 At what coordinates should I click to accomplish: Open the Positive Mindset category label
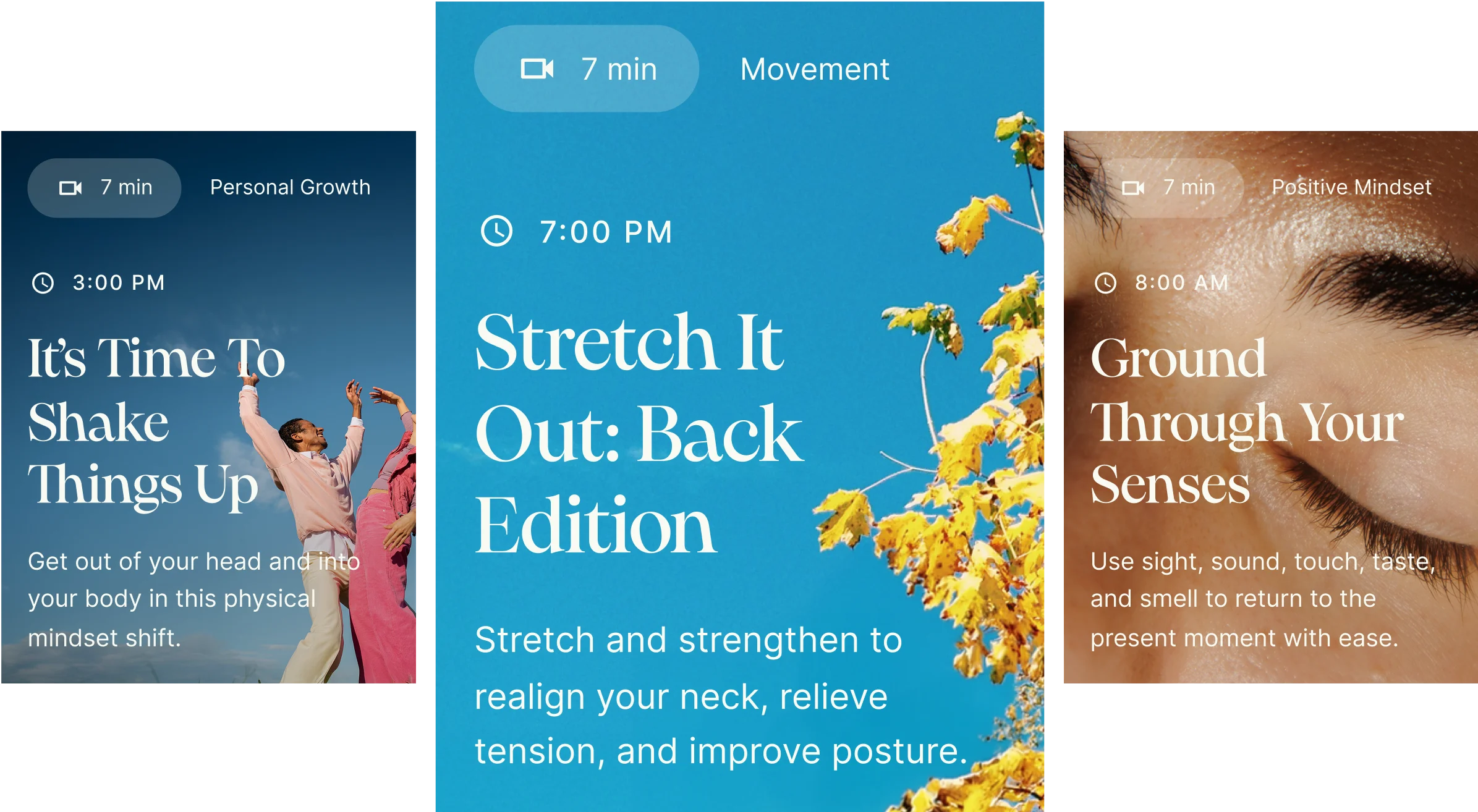(x=1351, y=187)
